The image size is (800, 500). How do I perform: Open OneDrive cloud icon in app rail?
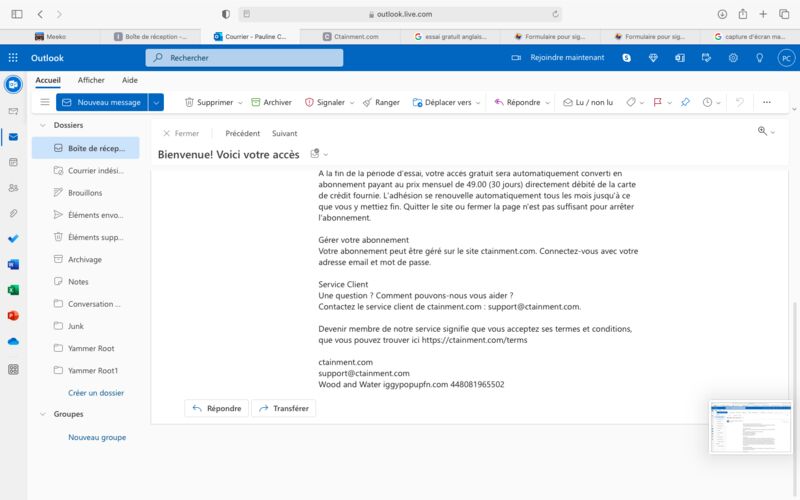(x=13, y=341)
